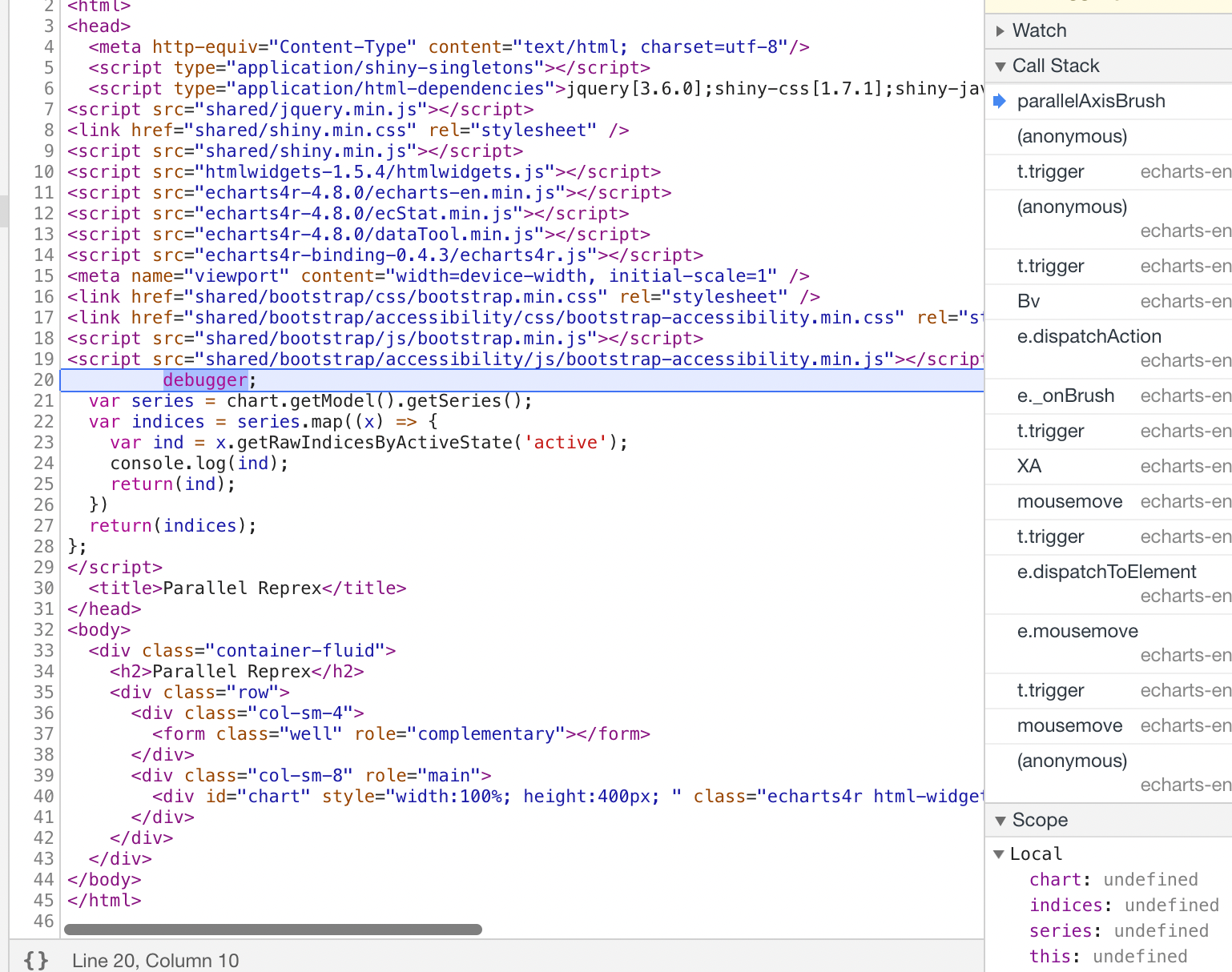The height and width of the screenshot is (972, 1232).
Task: Toggle a breakpoint on line 23
Action: [44, 442]
